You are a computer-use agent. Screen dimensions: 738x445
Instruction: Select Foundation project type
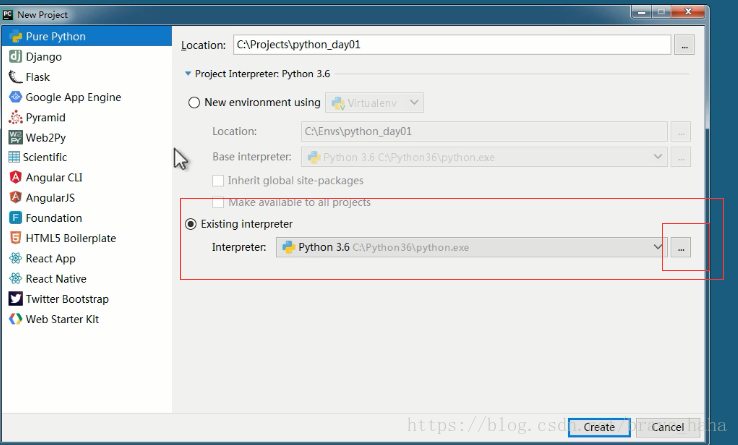pyautogui.click(x=87, y=218)
